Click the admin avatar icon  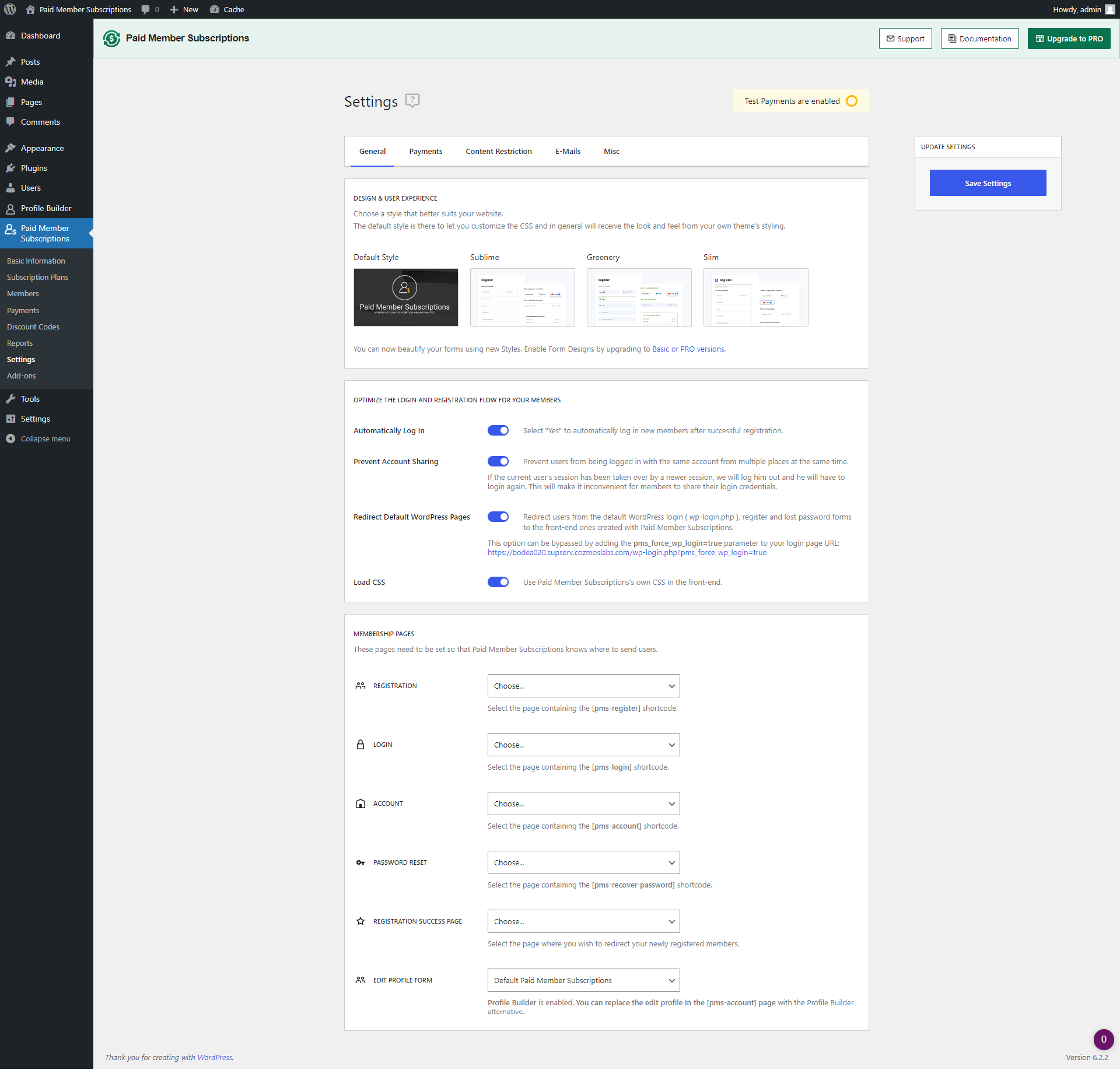[x=1109, y=9]
